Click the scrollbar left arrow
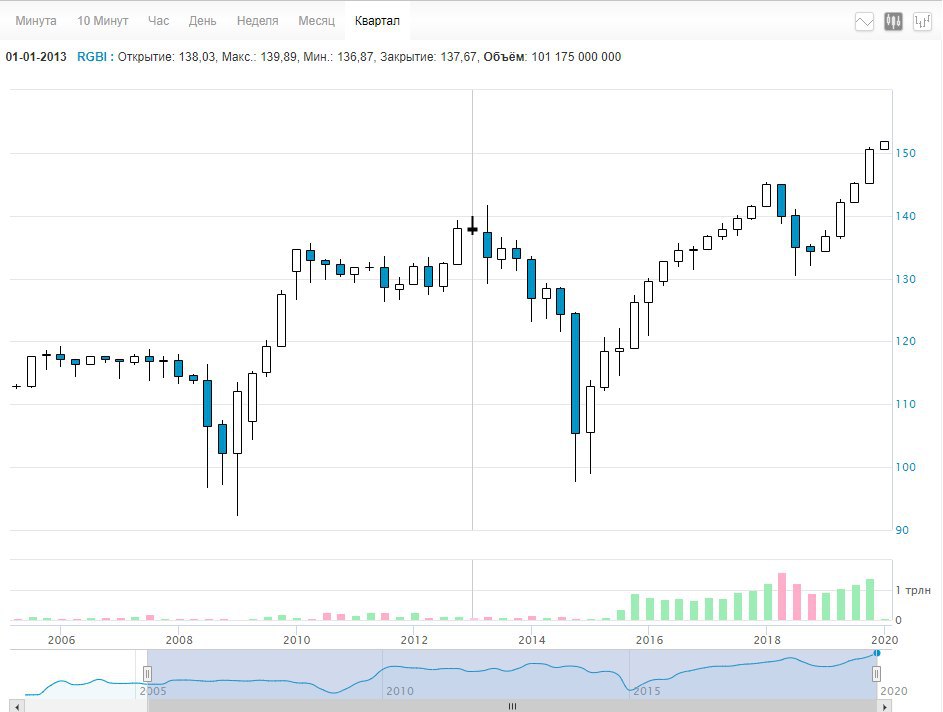 (x=17, y=707)
